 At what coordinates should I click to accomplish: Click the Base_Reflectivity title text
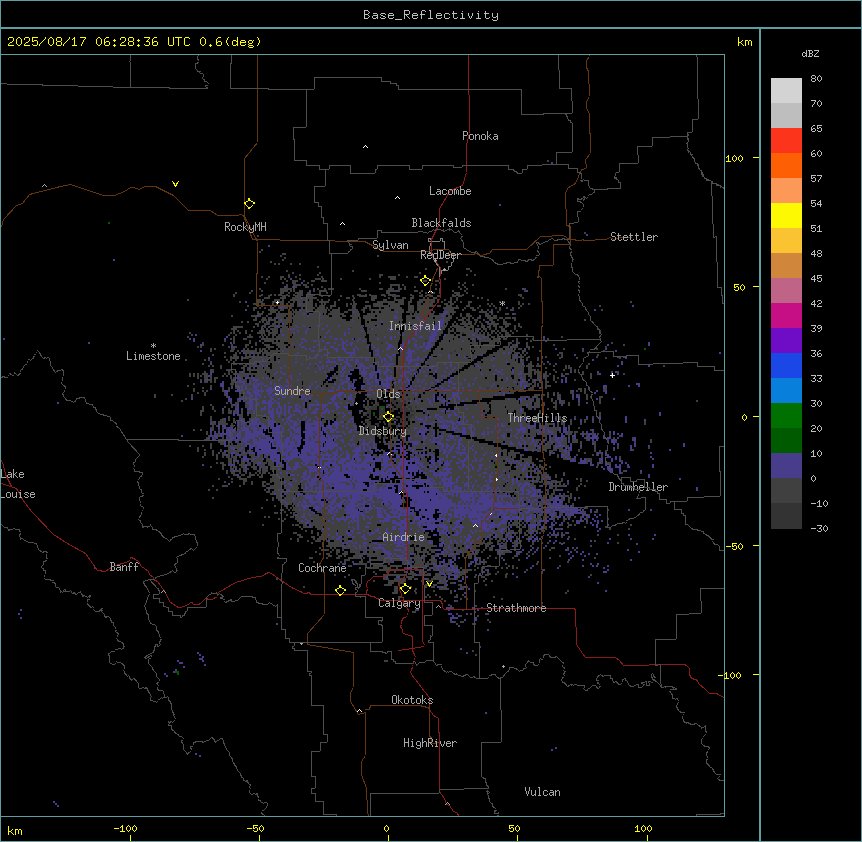(431, 15)
